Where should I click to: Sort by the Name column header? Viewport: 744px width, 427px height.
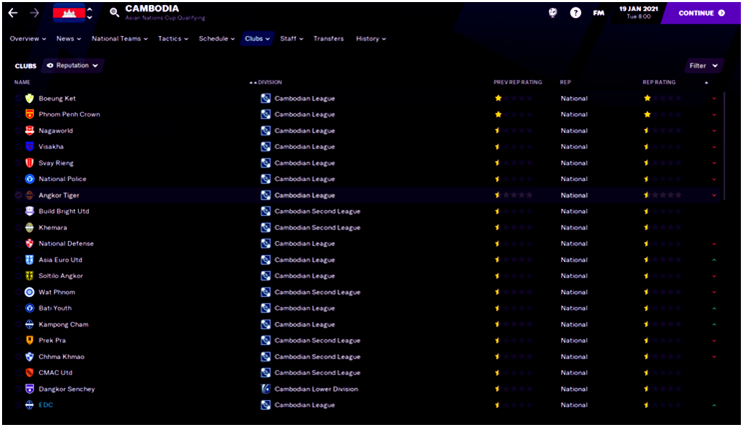[22, 82]
